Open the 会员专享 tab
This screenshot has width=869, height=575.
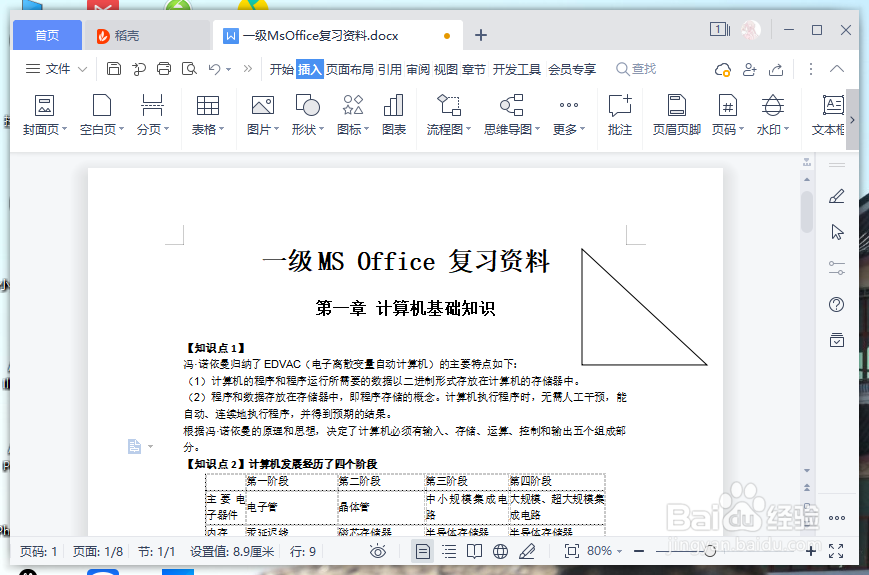coord(572,69)
